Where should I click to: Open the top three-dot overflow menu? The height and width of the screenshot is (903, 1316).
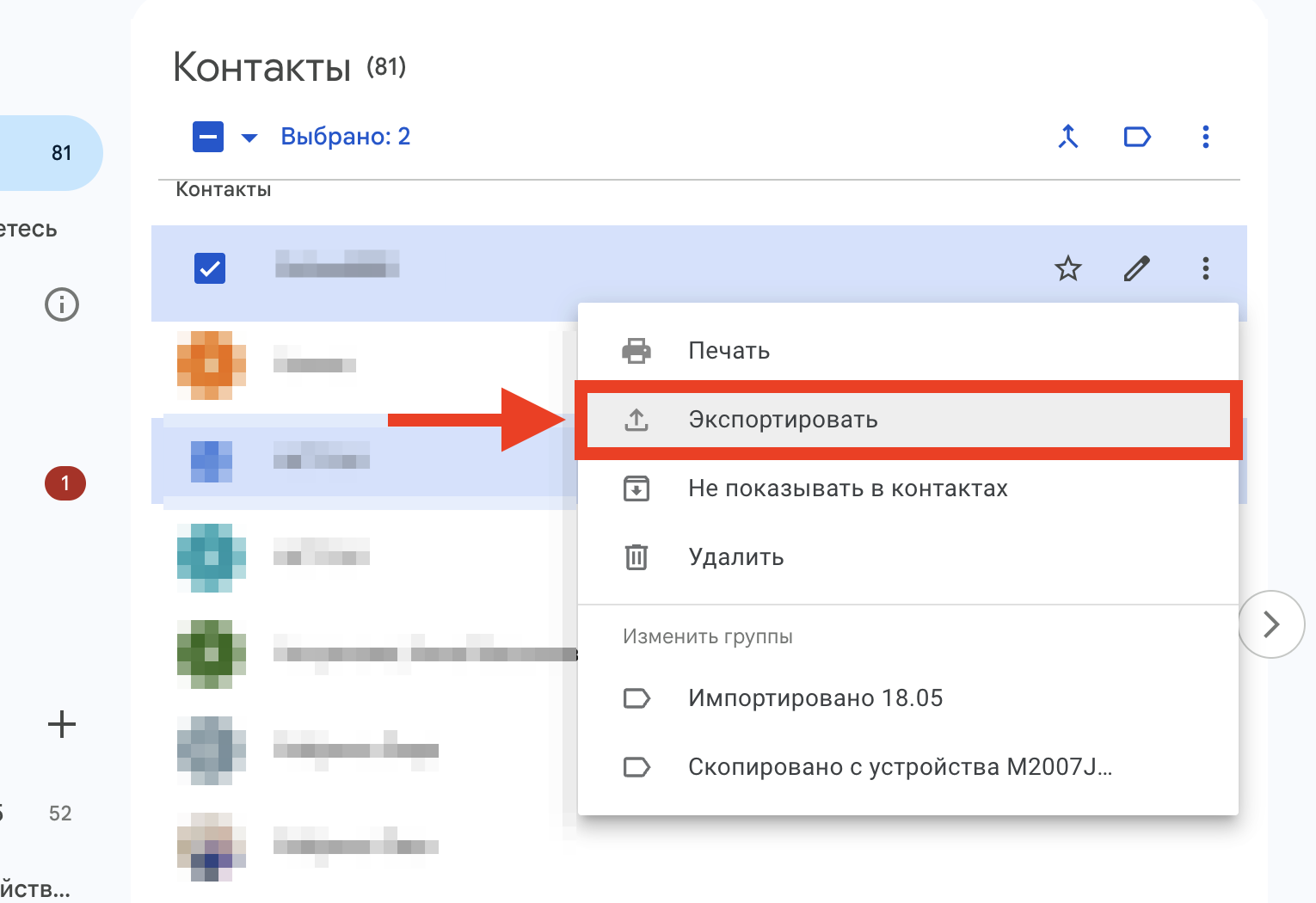(1205, 137)
